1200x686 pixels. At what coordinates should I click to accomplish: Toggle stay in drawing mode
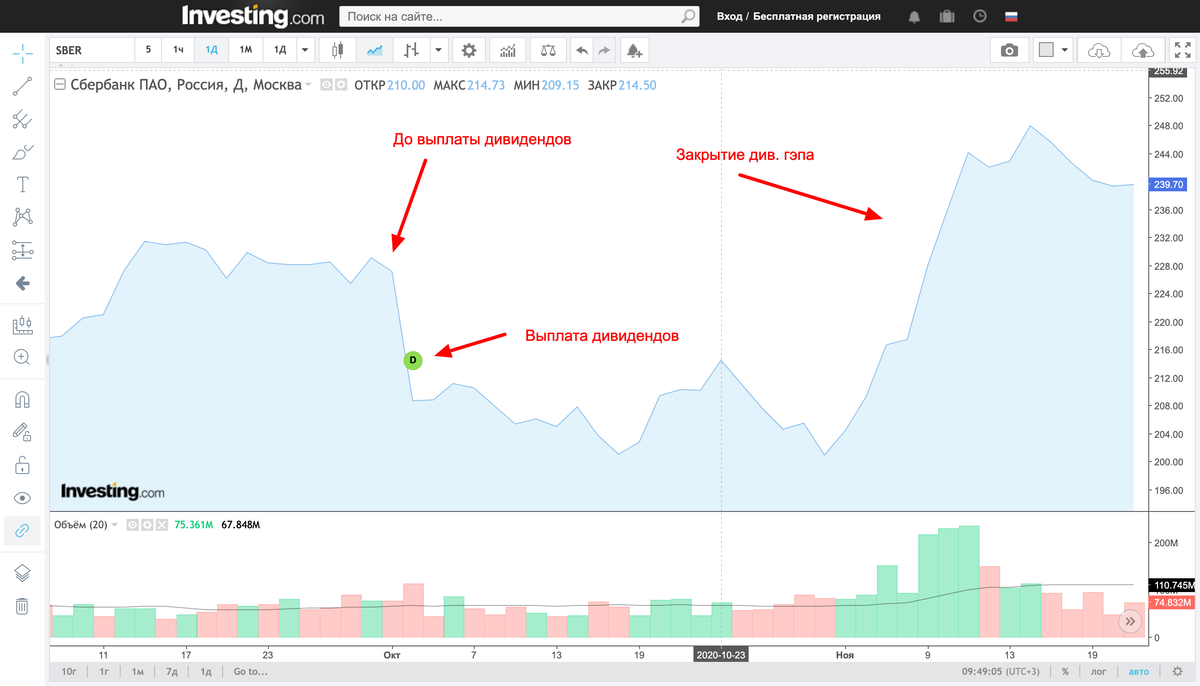[22, 432]
